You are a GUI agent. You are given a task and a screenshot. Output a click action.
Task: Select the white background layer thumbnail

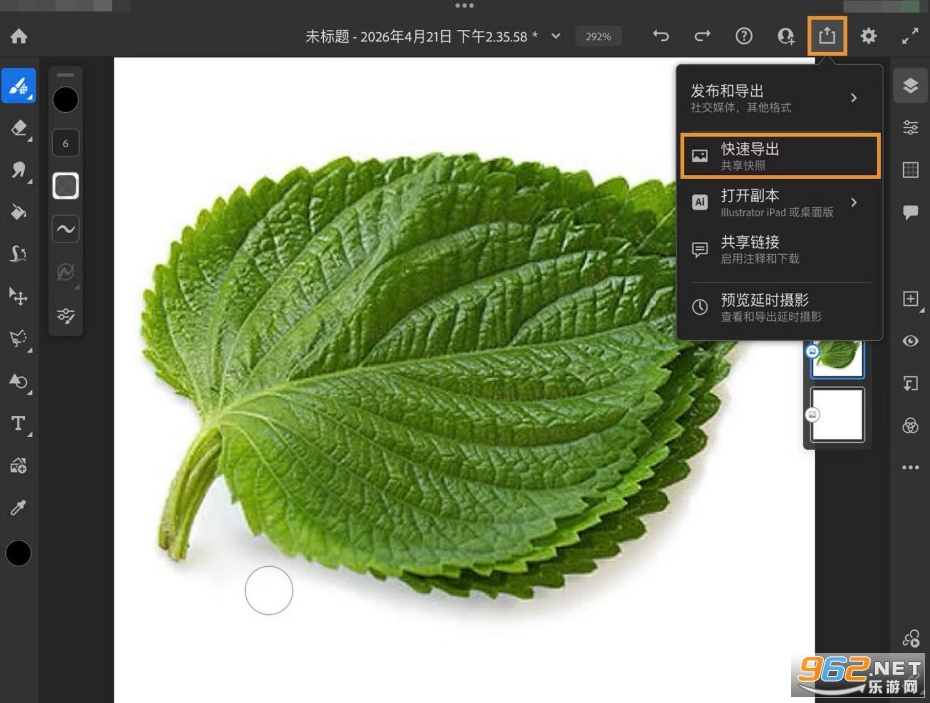pyautogui.click(x=837, y=415)
